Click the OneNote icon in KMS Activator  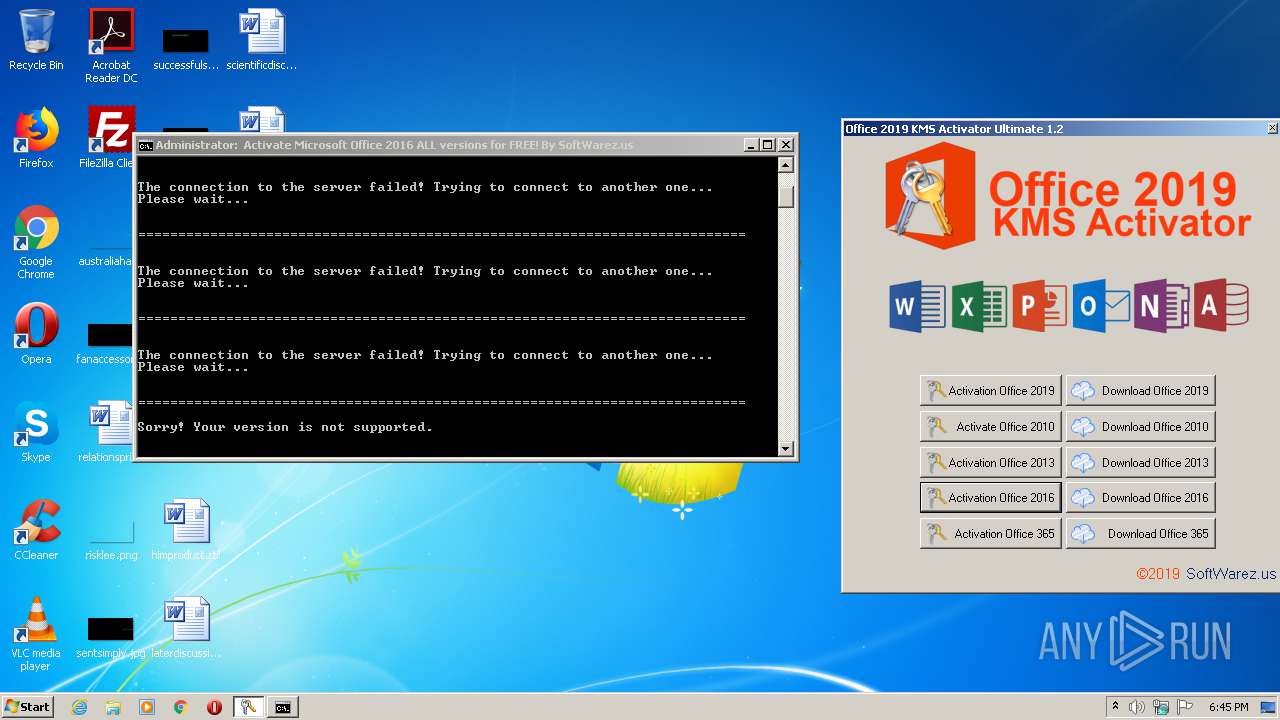click(1162, 306)
